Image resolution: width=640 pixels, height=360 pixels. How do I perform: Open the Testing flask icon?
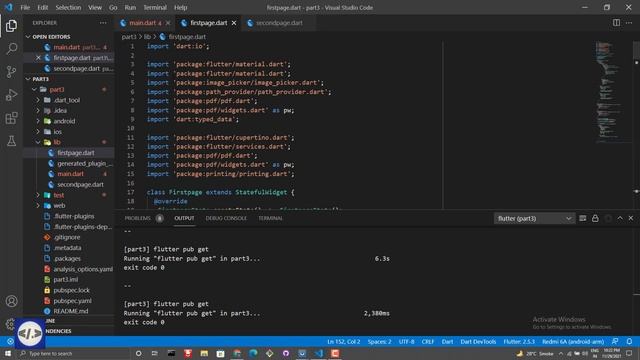pyautogui.click(x=11, y=141)
